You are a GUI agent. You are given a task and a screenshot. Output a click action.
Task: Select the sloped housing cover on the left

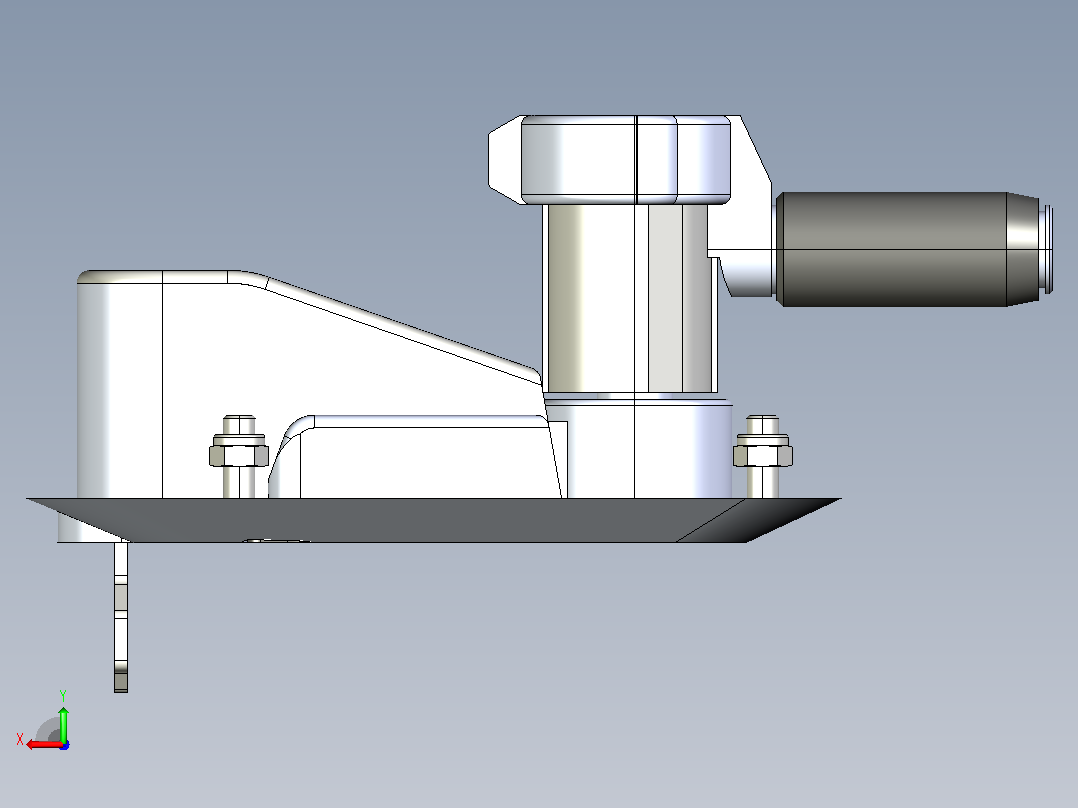tap(309, 384)
